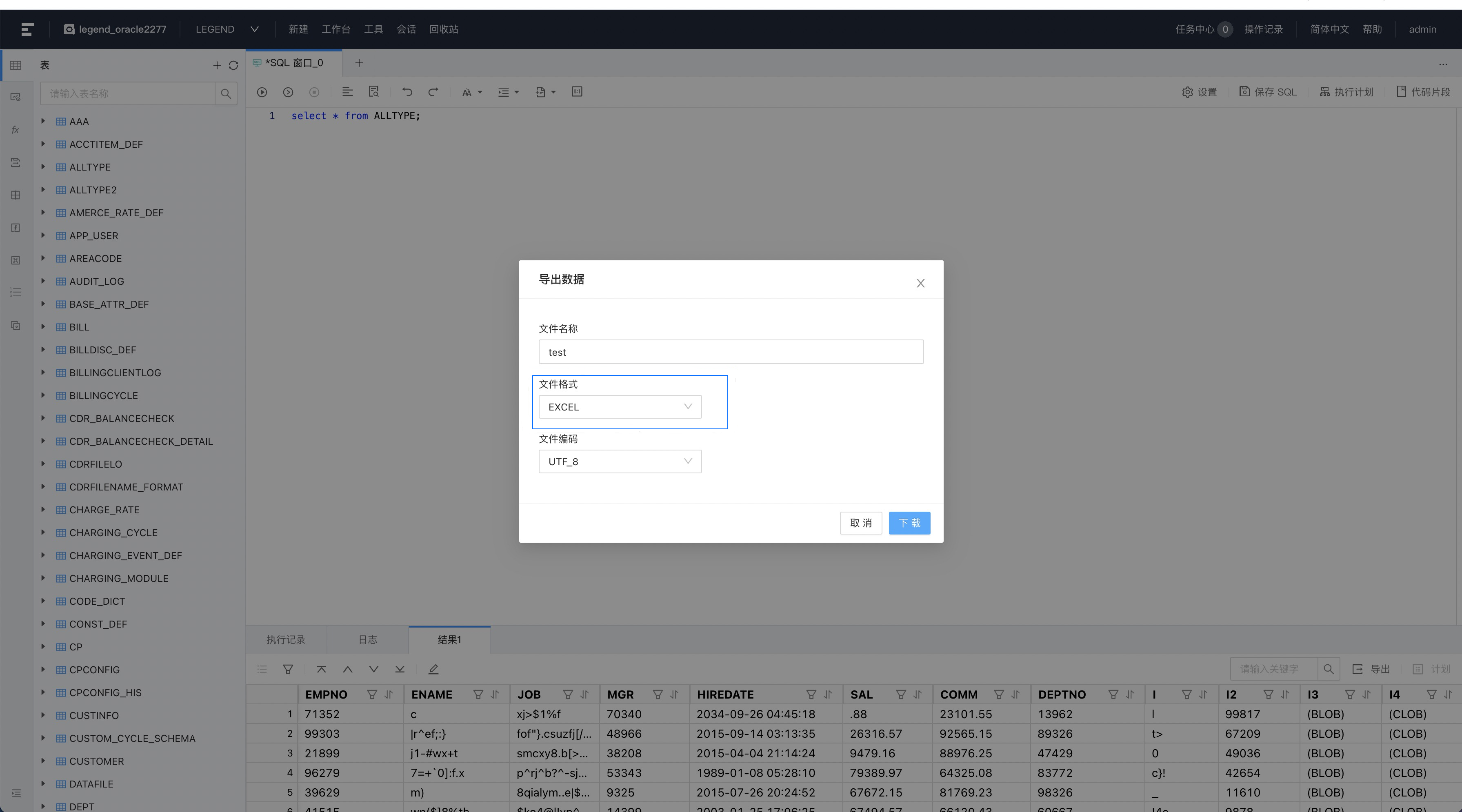Toggle the filter on the HIREDATE column header
1462x812 pixels.
click(811, 694)
